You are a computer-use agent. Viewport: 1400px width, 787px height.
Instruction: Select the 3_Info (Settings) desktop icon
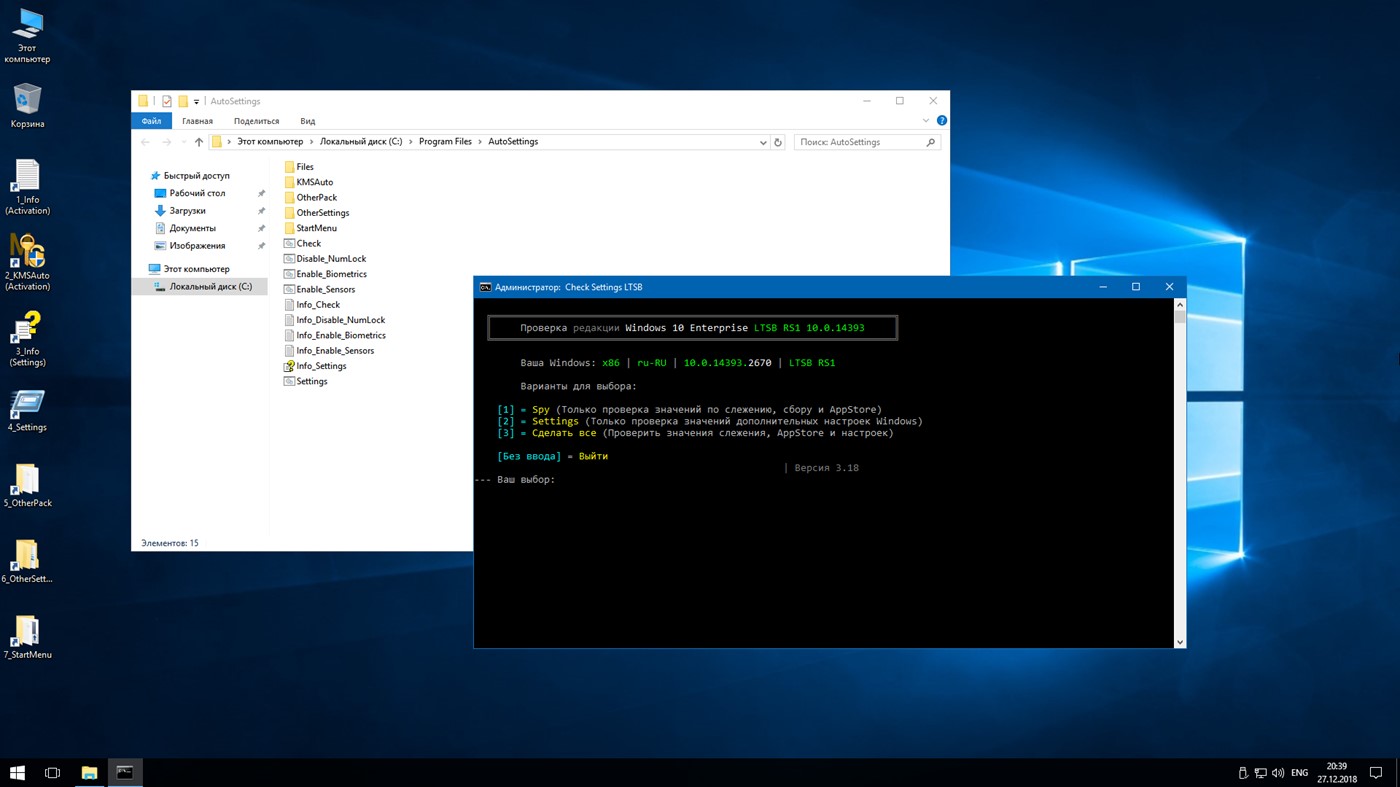tap(27, 339)
